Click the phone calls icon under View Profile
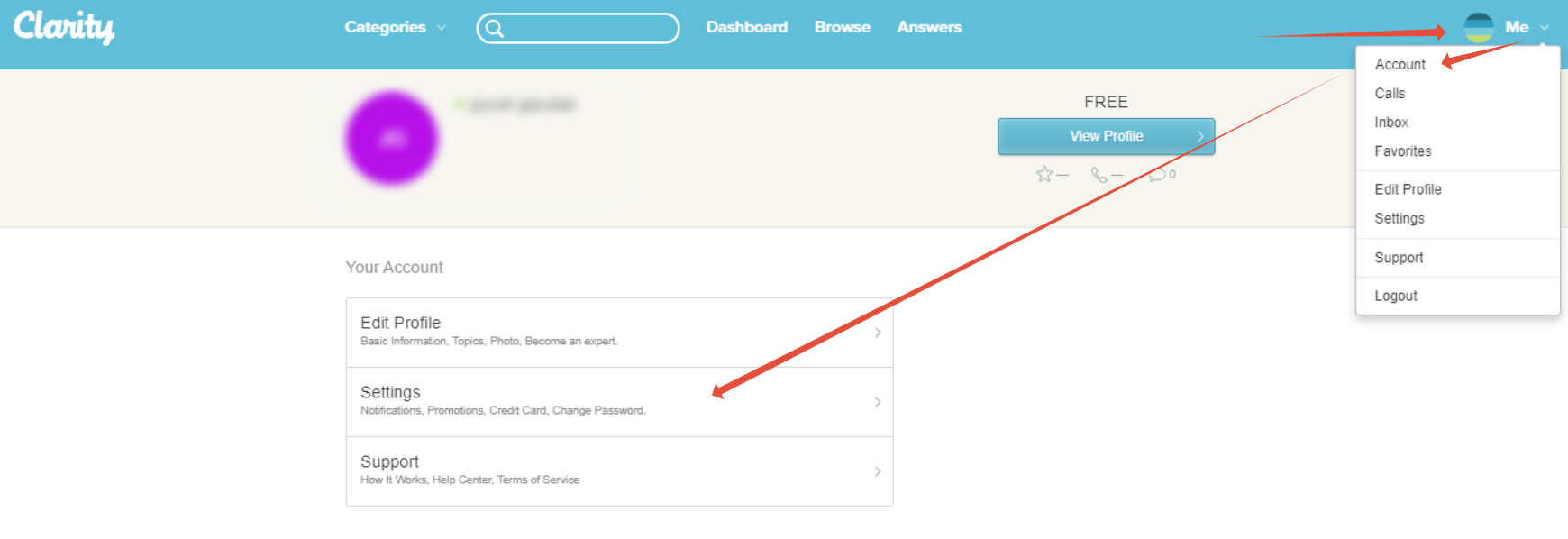Screen dimensions: 1568x539 tap(1099, 175)
